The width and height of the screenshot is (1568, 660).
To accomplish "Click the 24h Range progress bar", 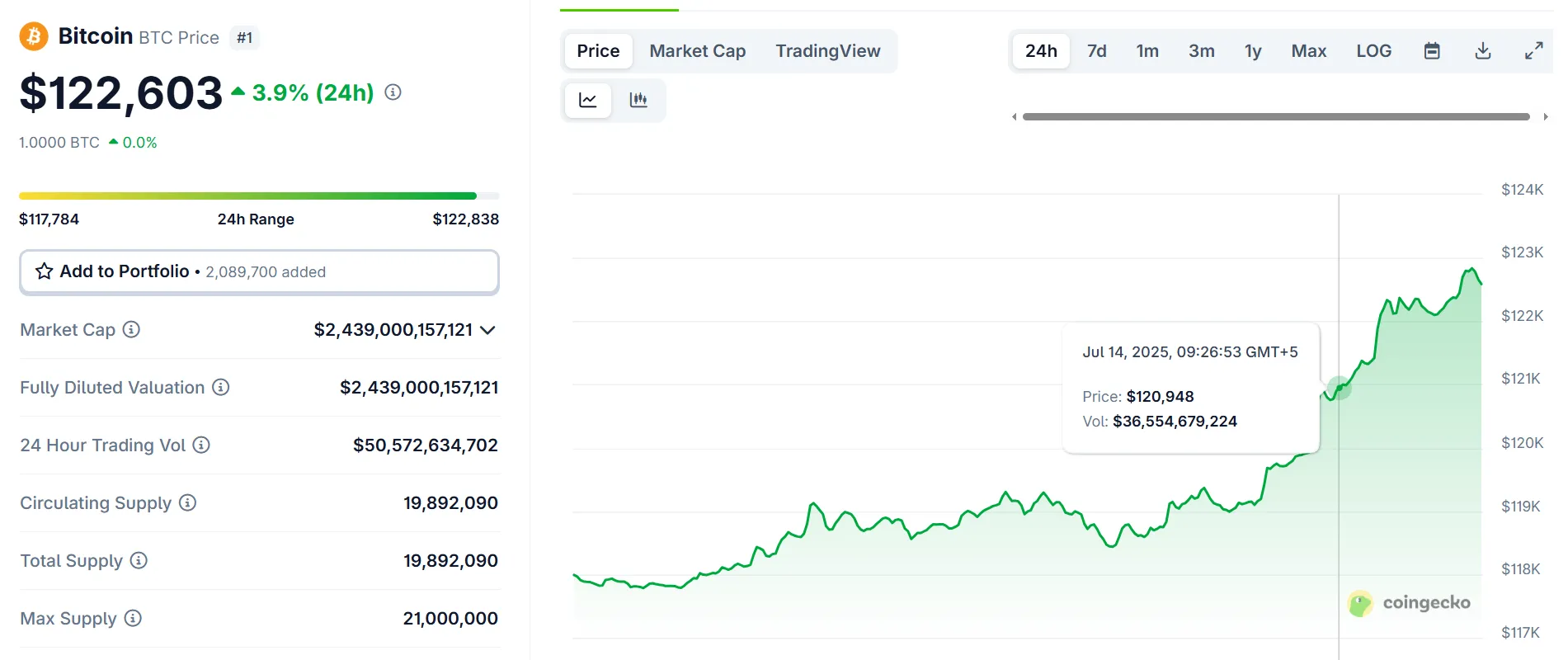I will coord(259,196).
